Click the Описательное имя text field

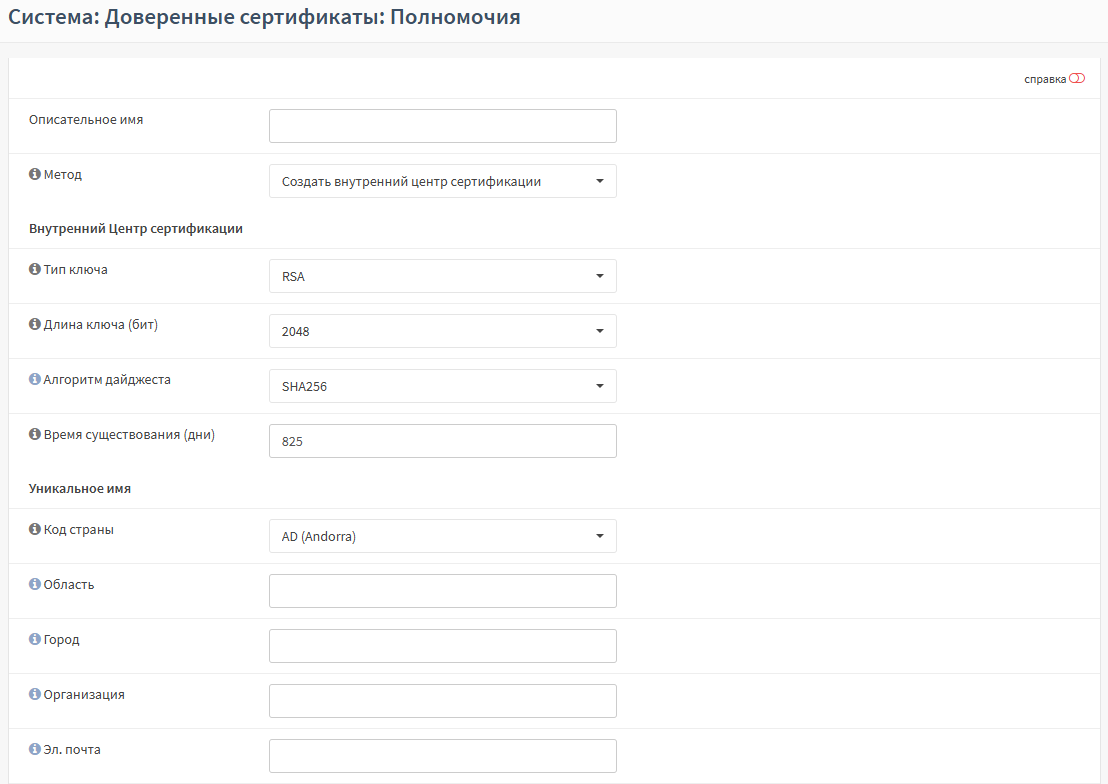point(442,126)
